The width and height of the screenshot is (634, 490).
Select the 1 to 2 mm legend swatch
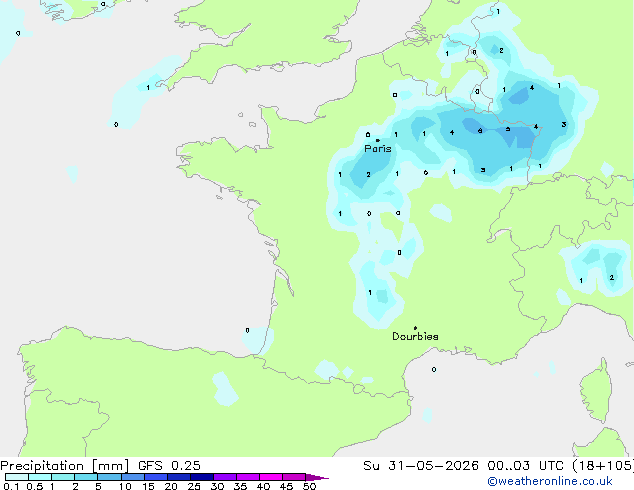[63, 477]
